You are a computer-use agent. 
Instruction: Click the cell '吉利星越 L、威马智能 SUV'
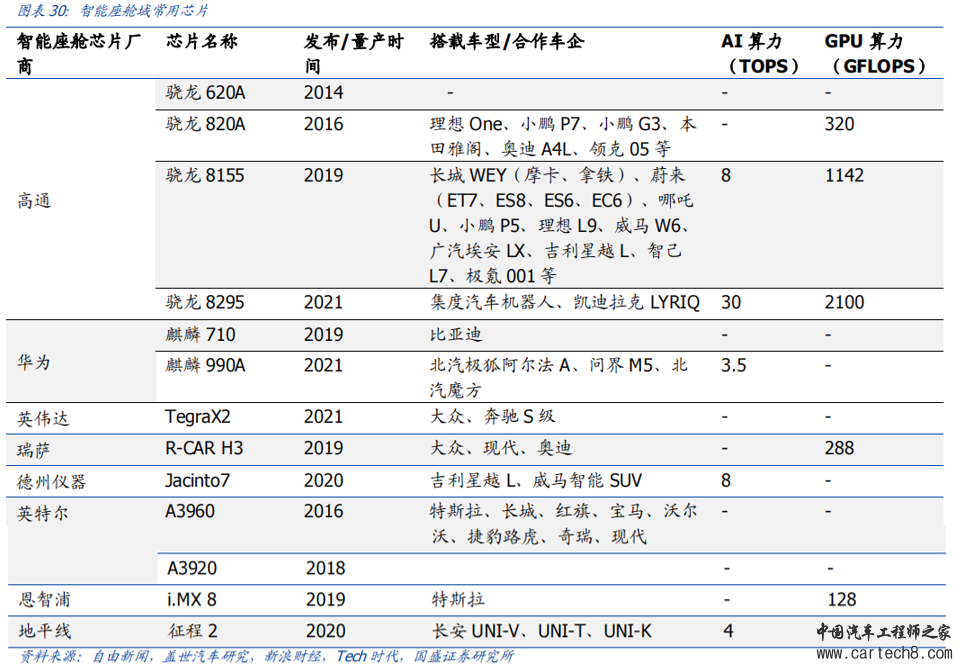(536, 480)
